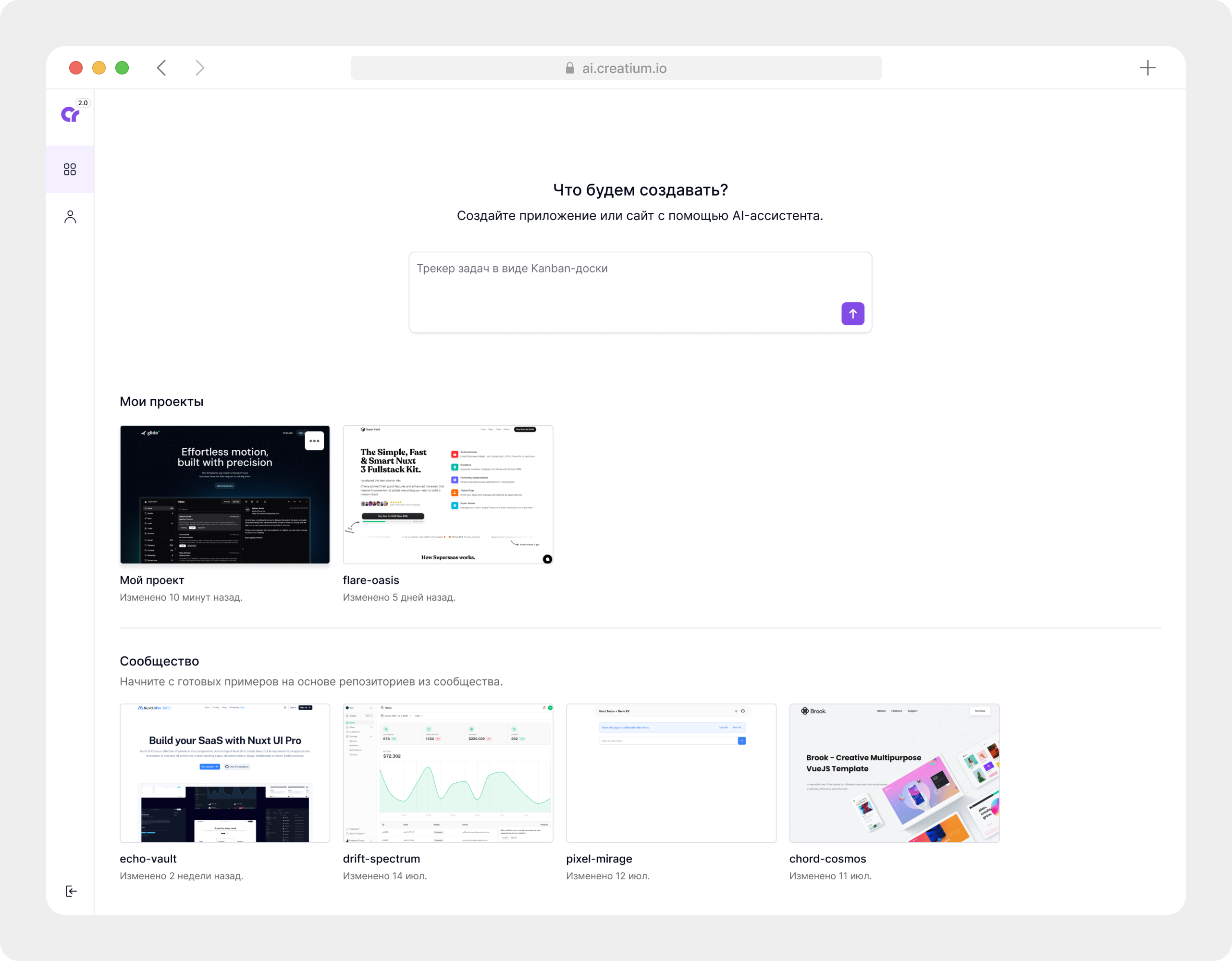Click the drift-spectrum title link
Image resolution: width=1232 pixels, height=961 pixels.
point(382,859)
